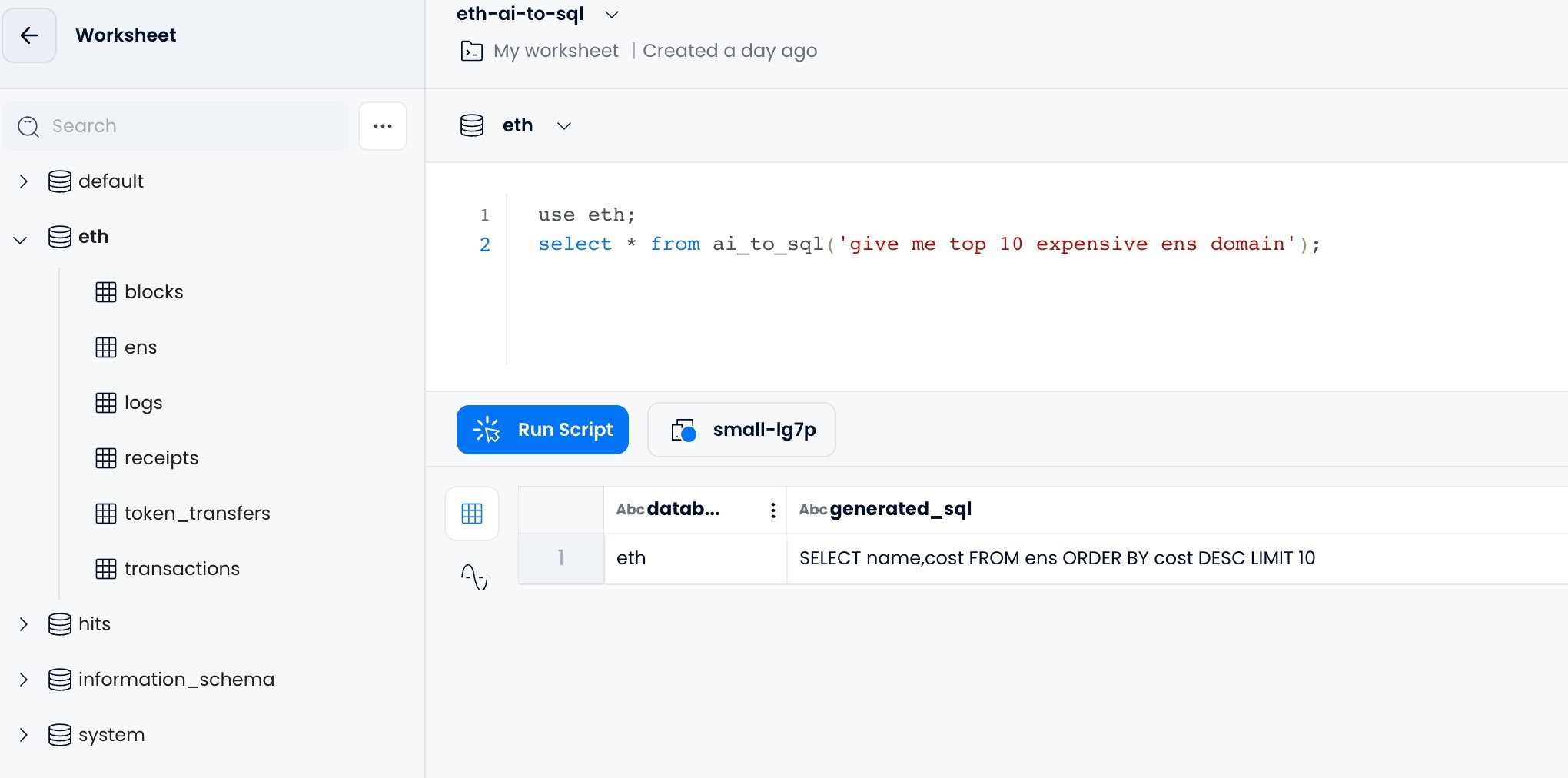Select the ens table
Viewport: 1568px width, 778px height.
[140, 347]
